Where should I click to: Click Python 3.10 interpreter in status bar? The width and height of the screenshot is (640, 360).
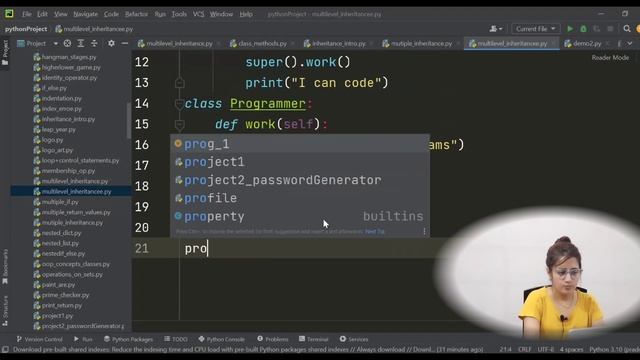pos(614,349)
